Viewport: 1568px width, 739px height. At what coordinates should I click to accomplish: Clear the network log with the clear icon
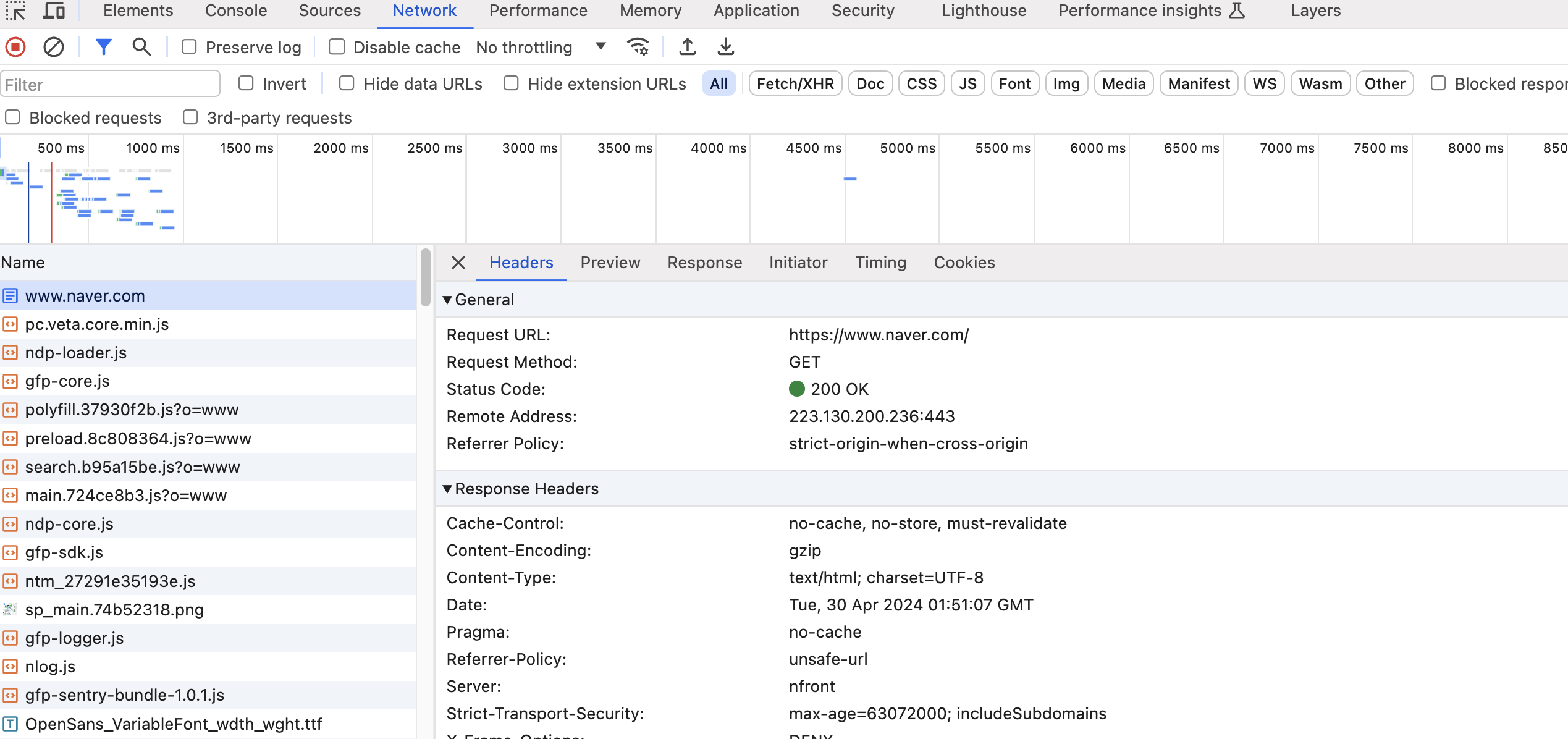[x=54, y=47]
